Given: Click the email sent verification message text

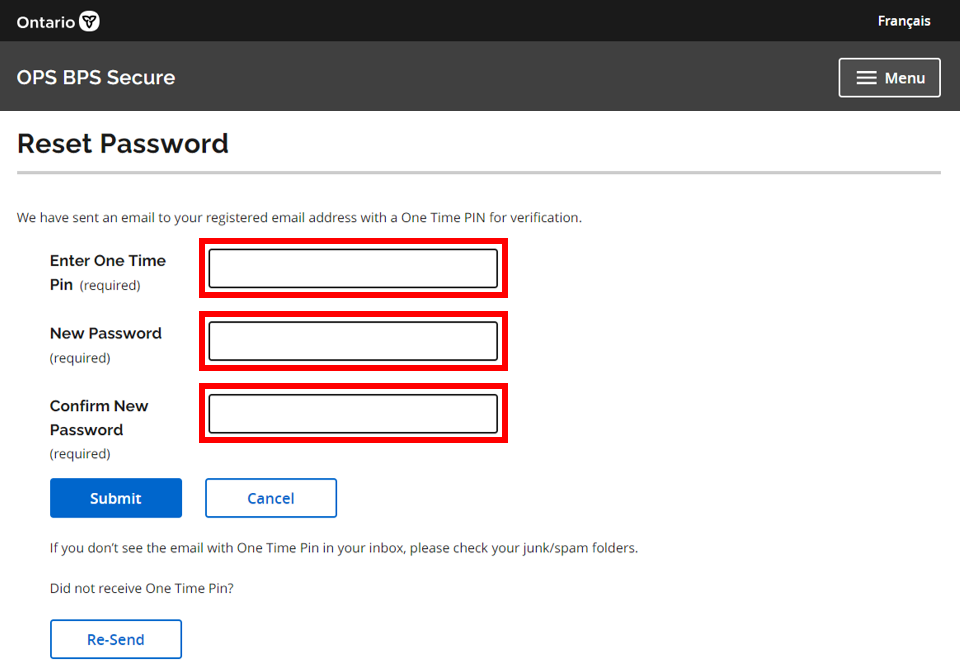Looking at the screenshot, I should tap(299, 217).
